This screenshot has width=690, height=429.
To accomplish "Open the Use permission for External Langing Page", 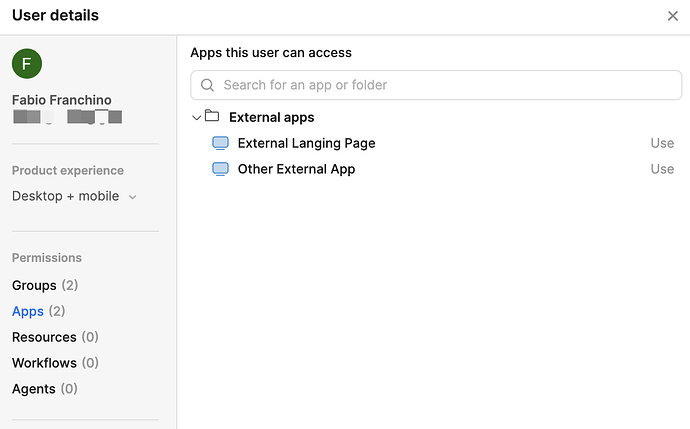I will pos(662,143).
